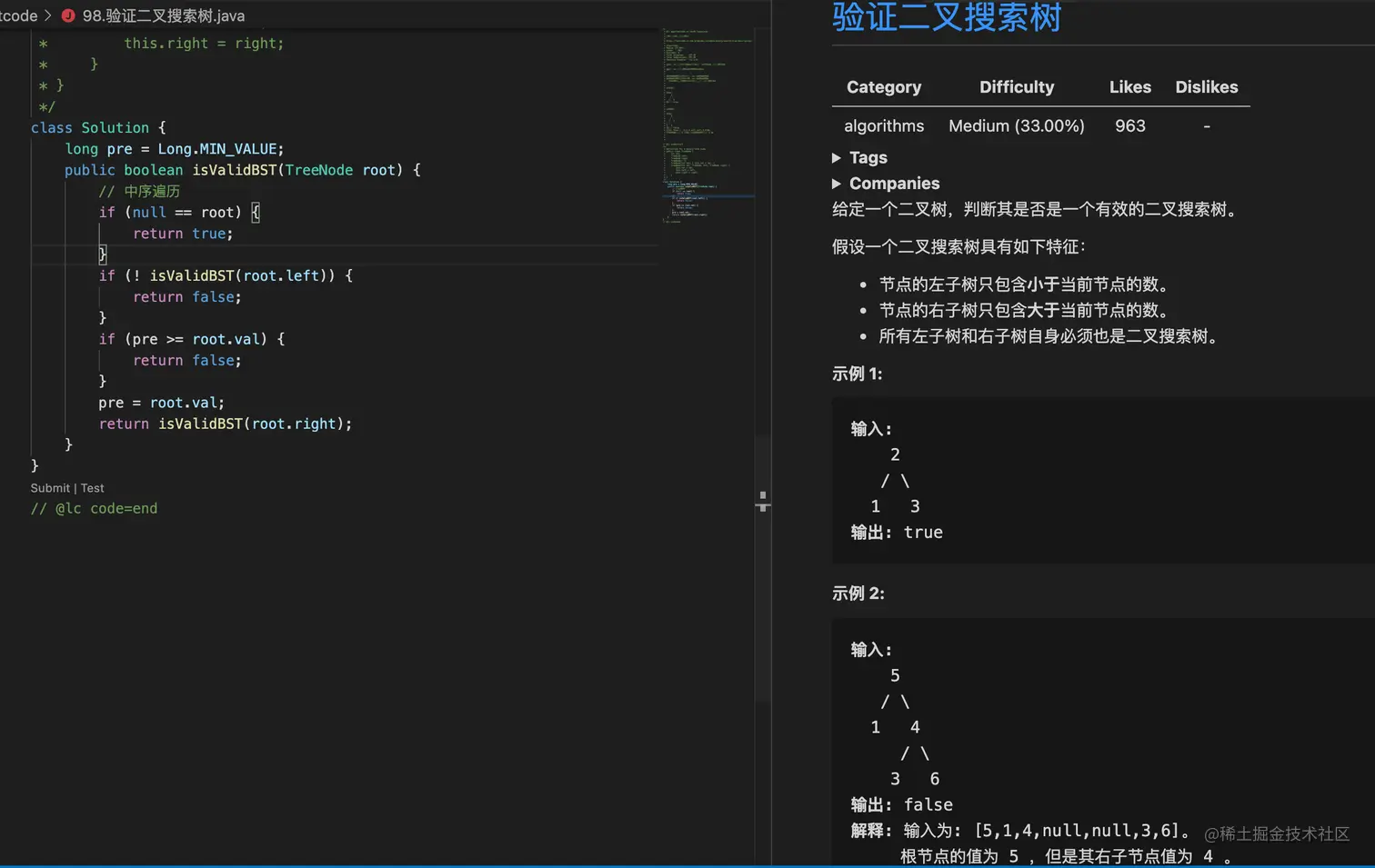Screen dimensions: 1375x868
Task: Expand the Companies section
Action: point(885,184)
